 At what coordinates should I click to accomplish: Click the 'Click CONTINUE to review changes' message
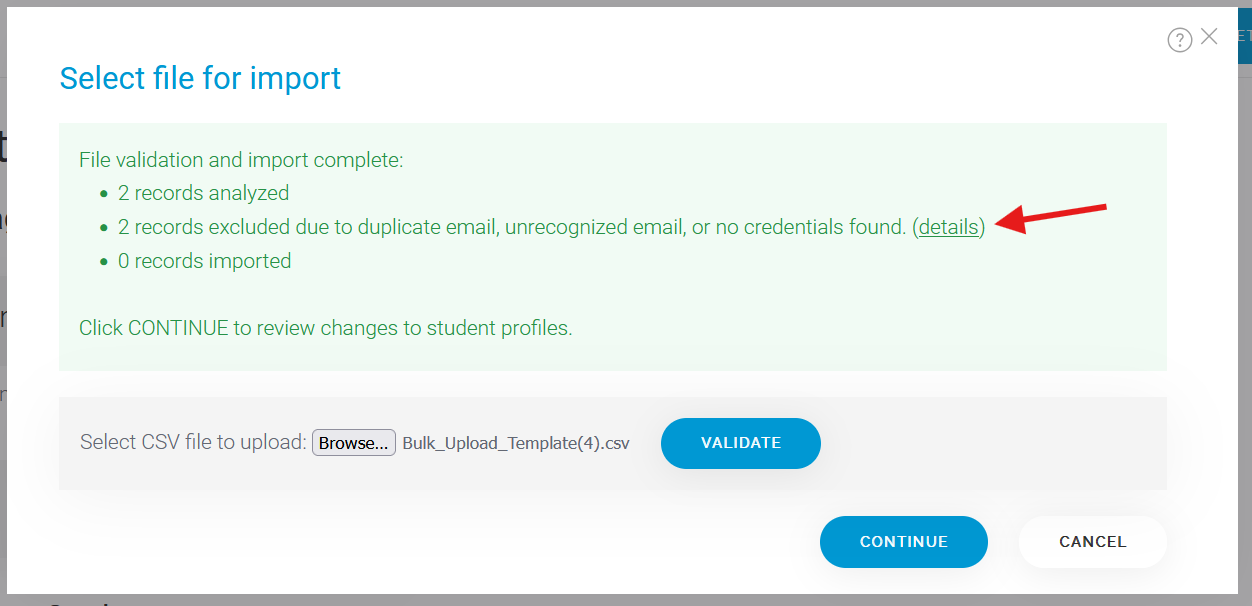click(x=326, y=328)
